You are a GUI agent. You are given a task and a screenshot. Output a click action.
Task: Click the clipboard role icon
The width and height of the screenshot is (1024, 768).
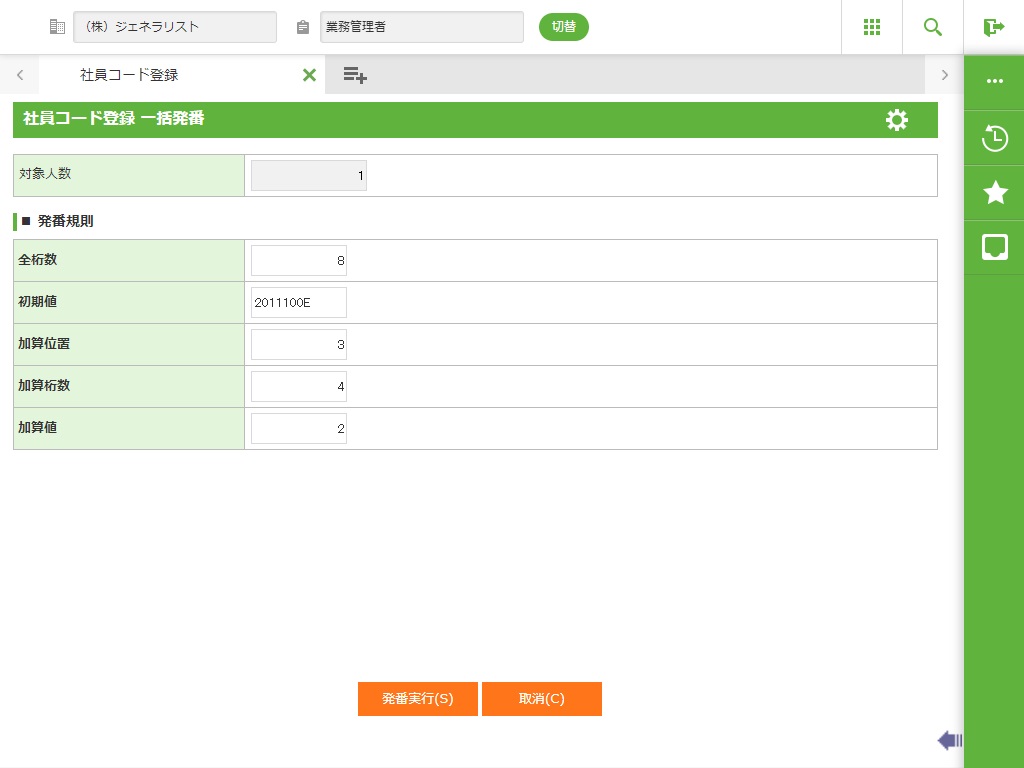(x=302, y=27)
